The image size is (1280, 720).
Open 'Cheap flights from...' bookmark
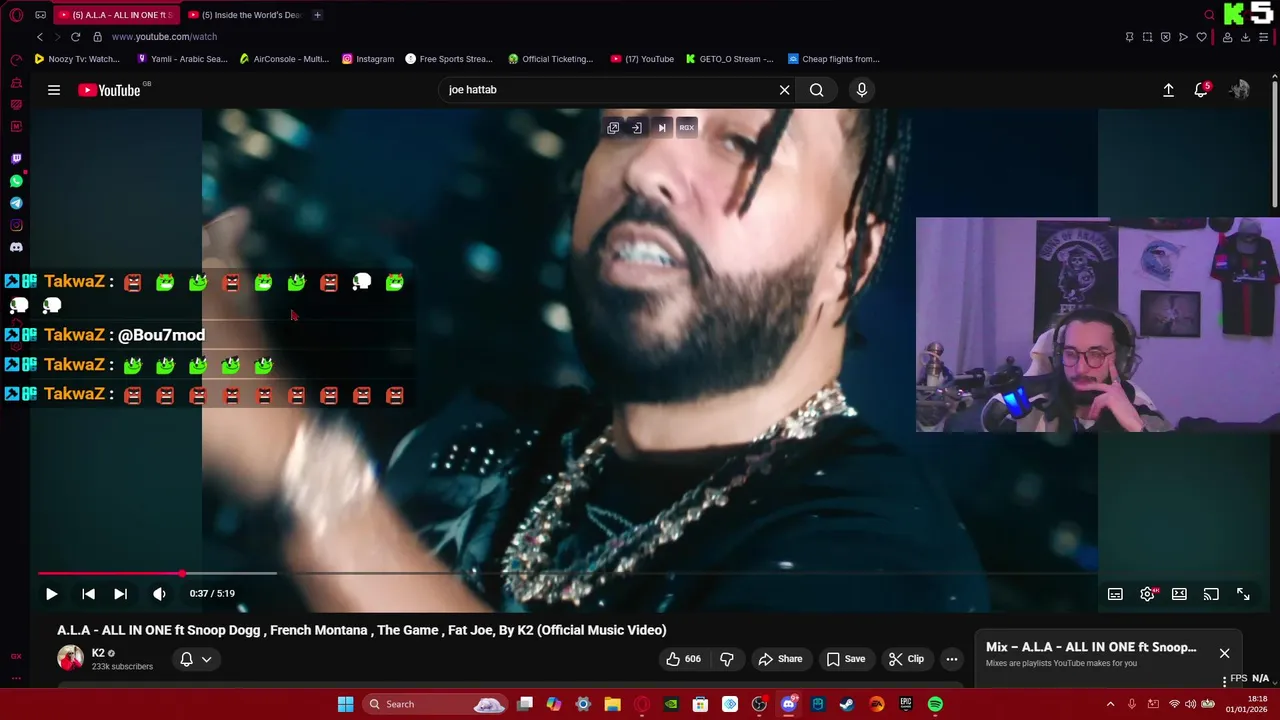pos(834,59)
